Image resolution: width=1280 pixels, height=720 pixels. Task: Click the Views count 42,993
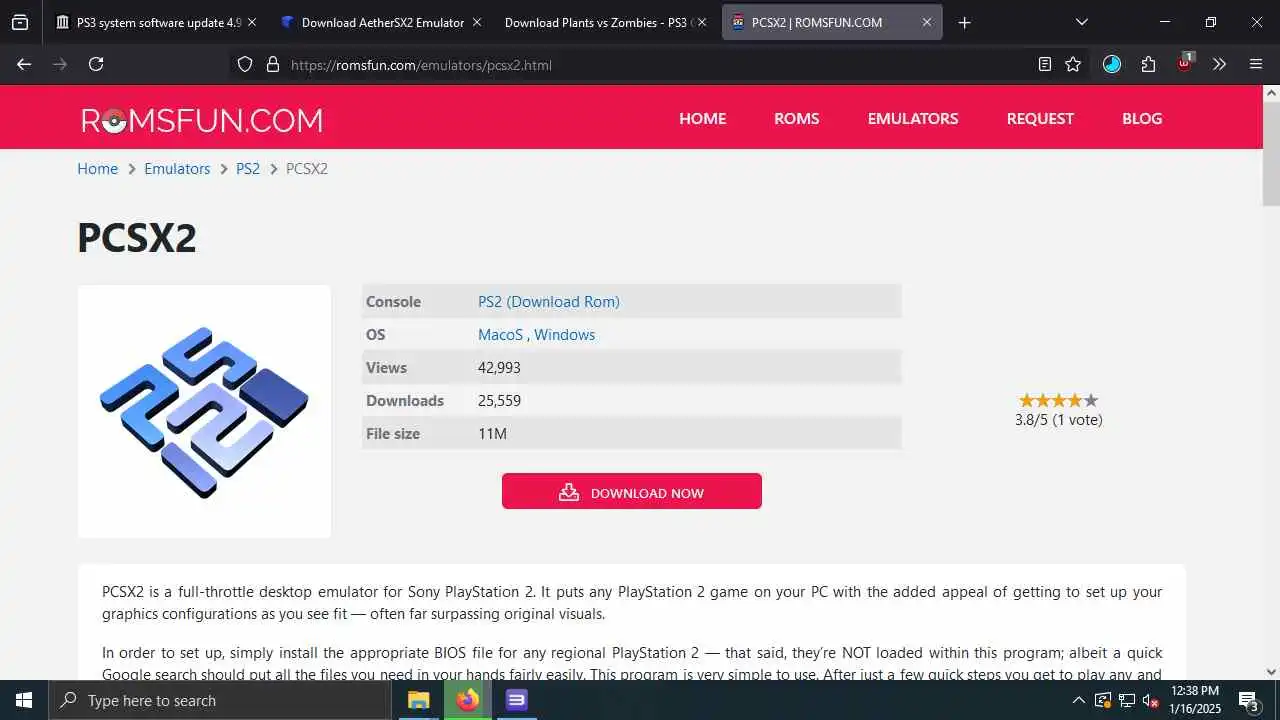(499, 367)
